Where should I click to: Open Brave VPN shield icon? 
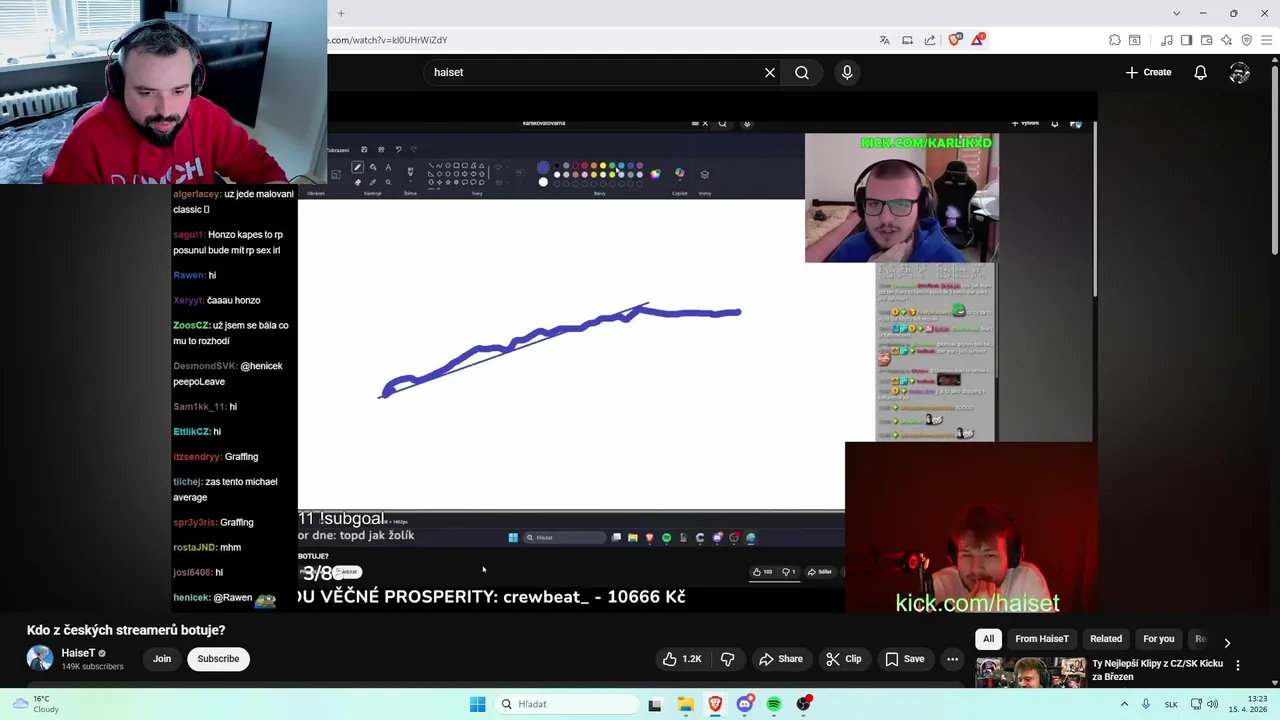click(x=1246, y=40)
